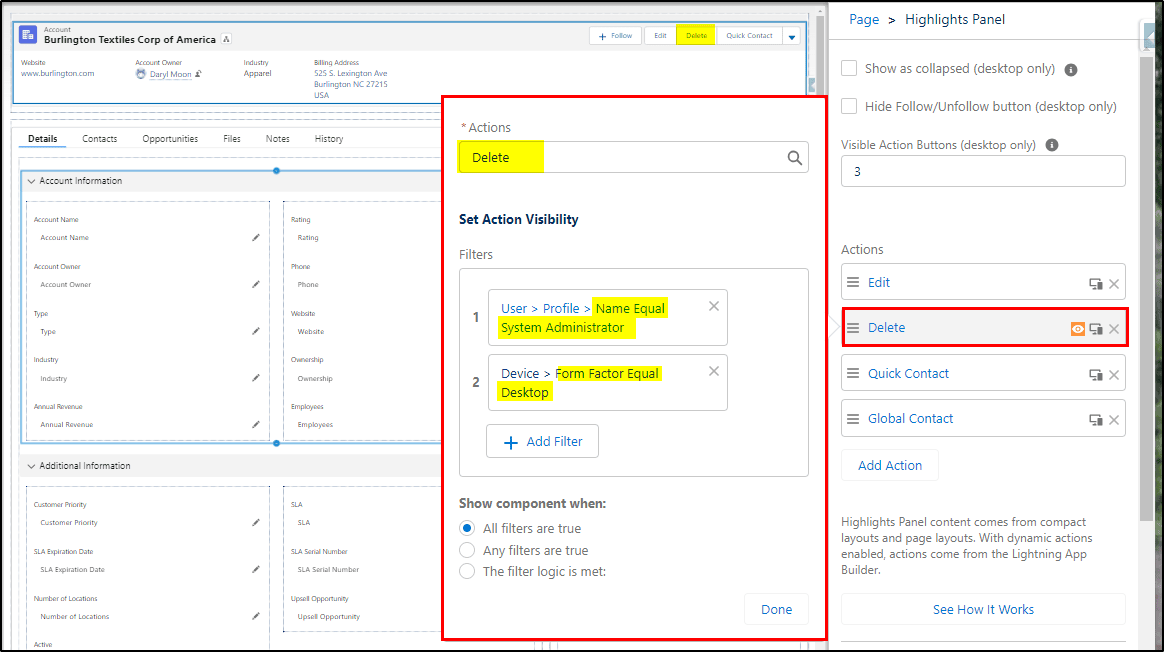1164x652 pixels.
Task: Click info icon next to Show as collapsed
Action: click(x=1070, y=70)
